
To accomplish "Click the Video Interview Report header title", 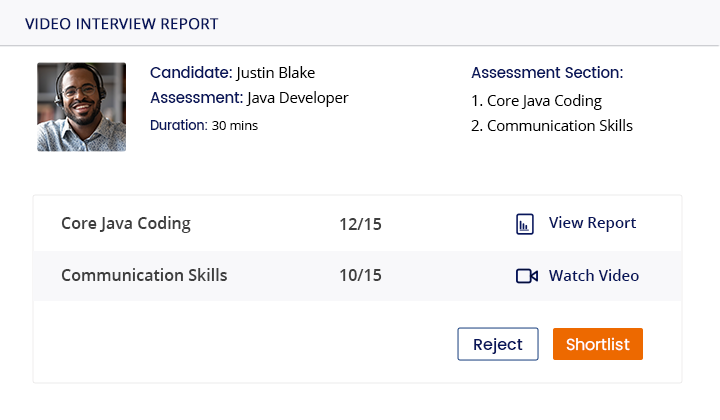I will pos(122,23).
